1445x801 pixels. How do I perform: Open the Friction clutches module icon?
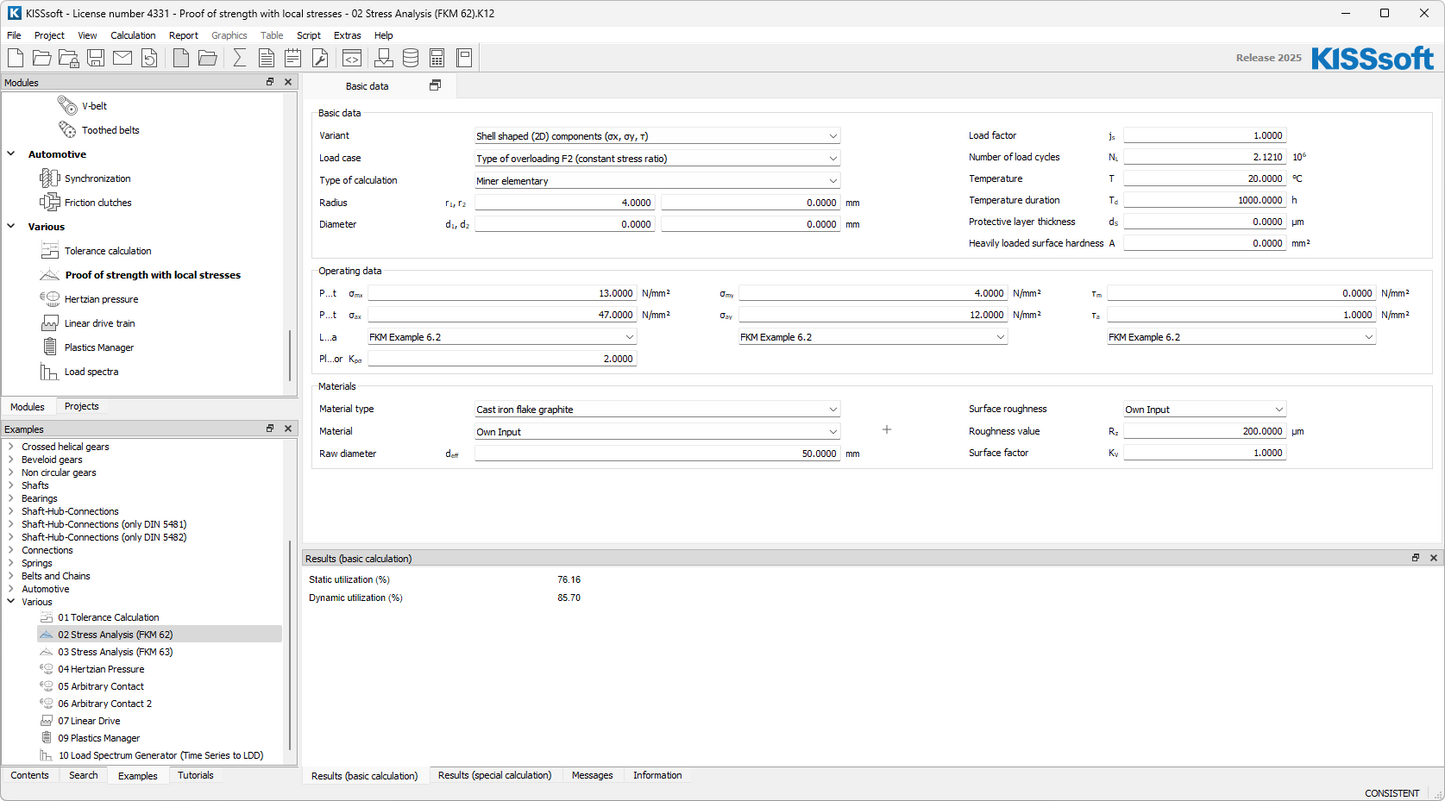[x=49, y=203]
